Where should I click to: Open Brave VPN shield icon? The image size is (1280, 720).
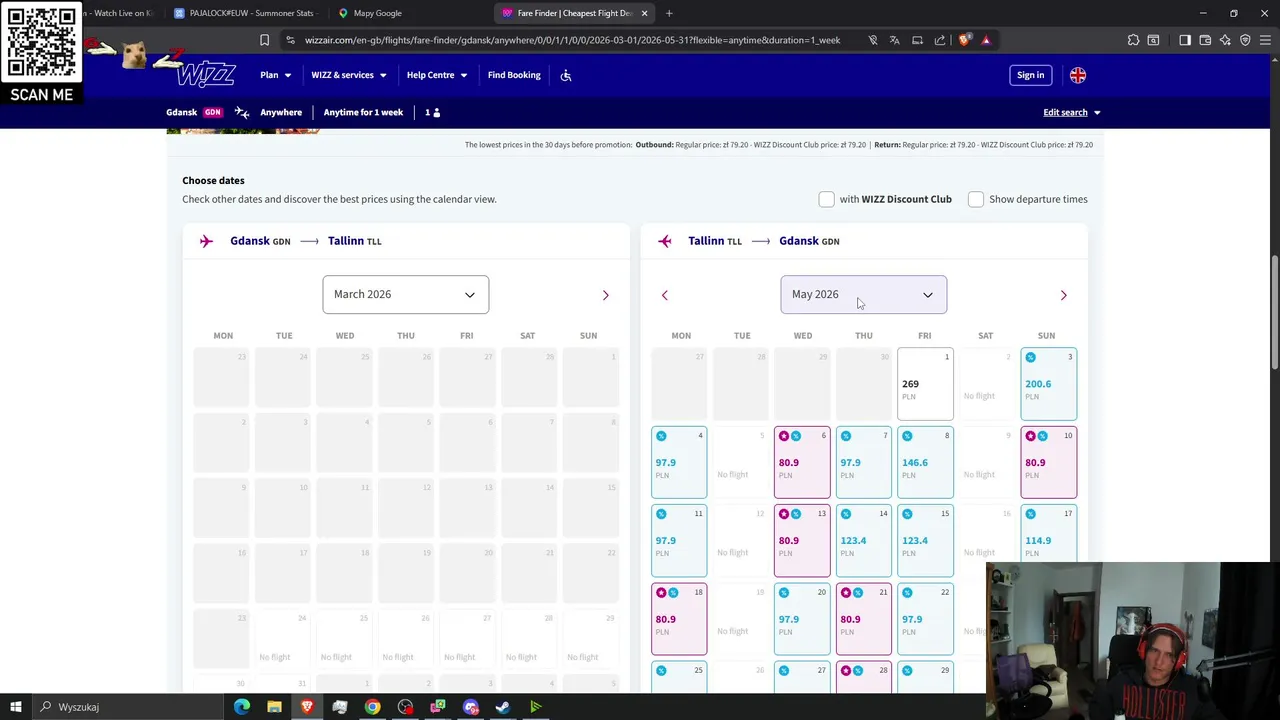[x=1245, y=40]
